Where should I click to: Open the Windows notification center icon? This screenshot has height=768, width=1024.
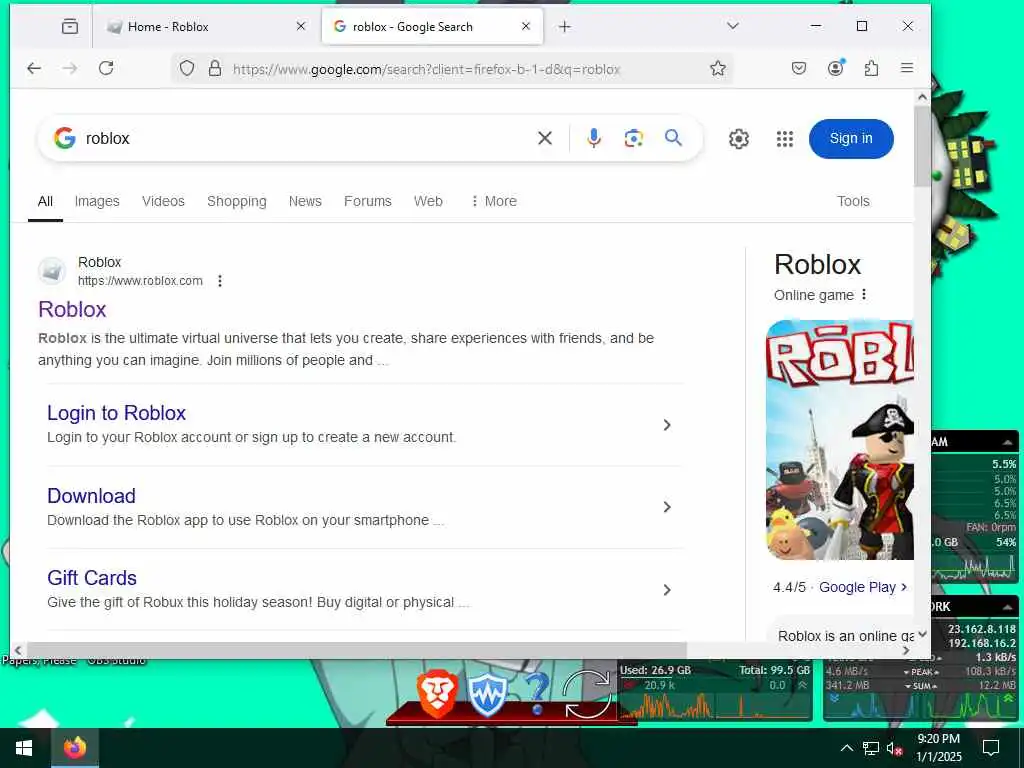point(991,748)
